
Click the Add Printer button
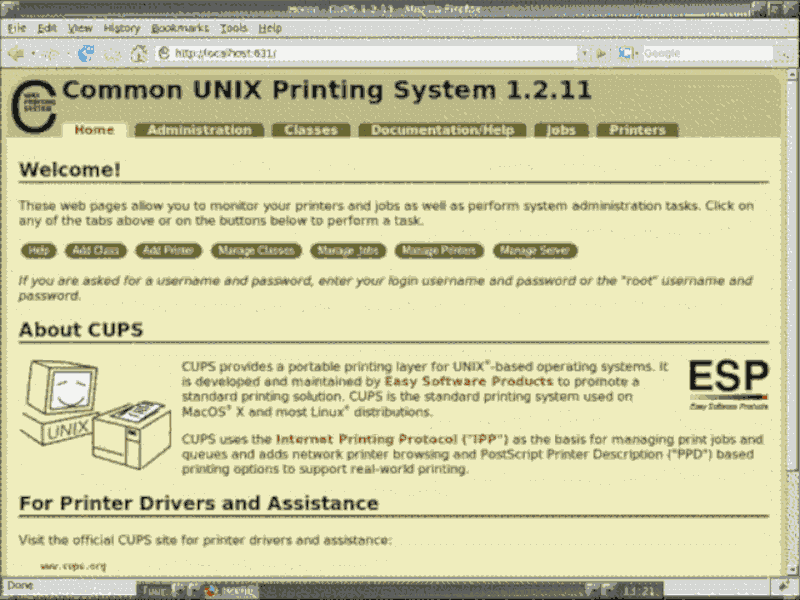(168, 251)
